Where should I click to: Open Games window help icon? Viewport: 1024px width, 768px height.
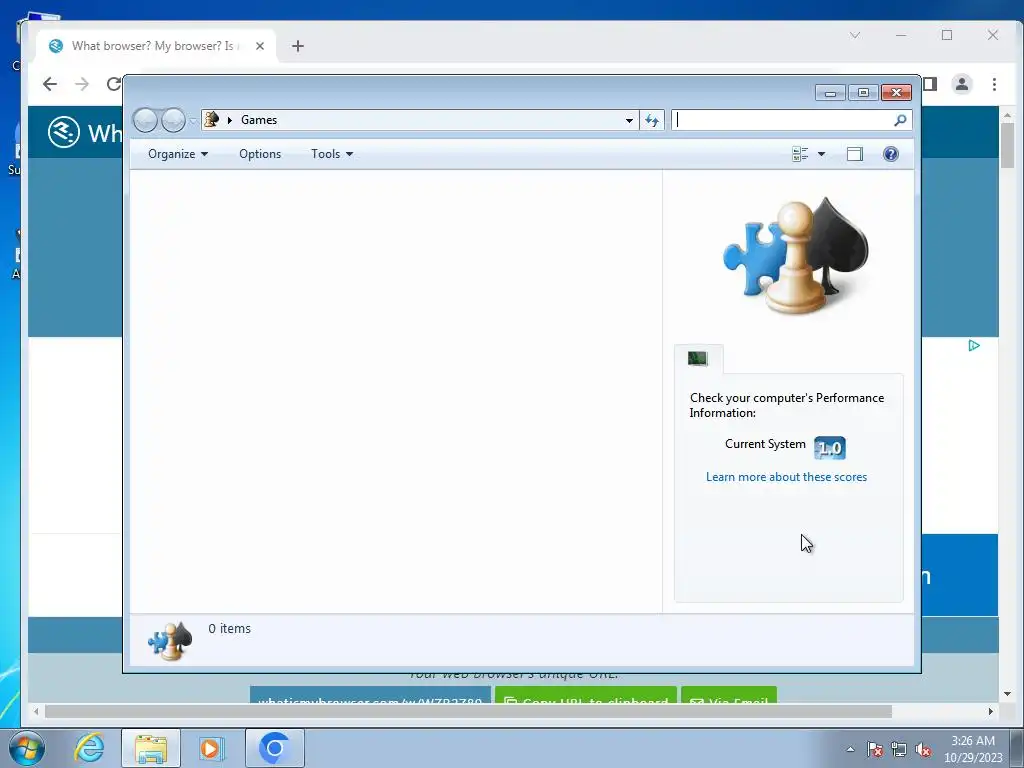click(x=891, y=154)
